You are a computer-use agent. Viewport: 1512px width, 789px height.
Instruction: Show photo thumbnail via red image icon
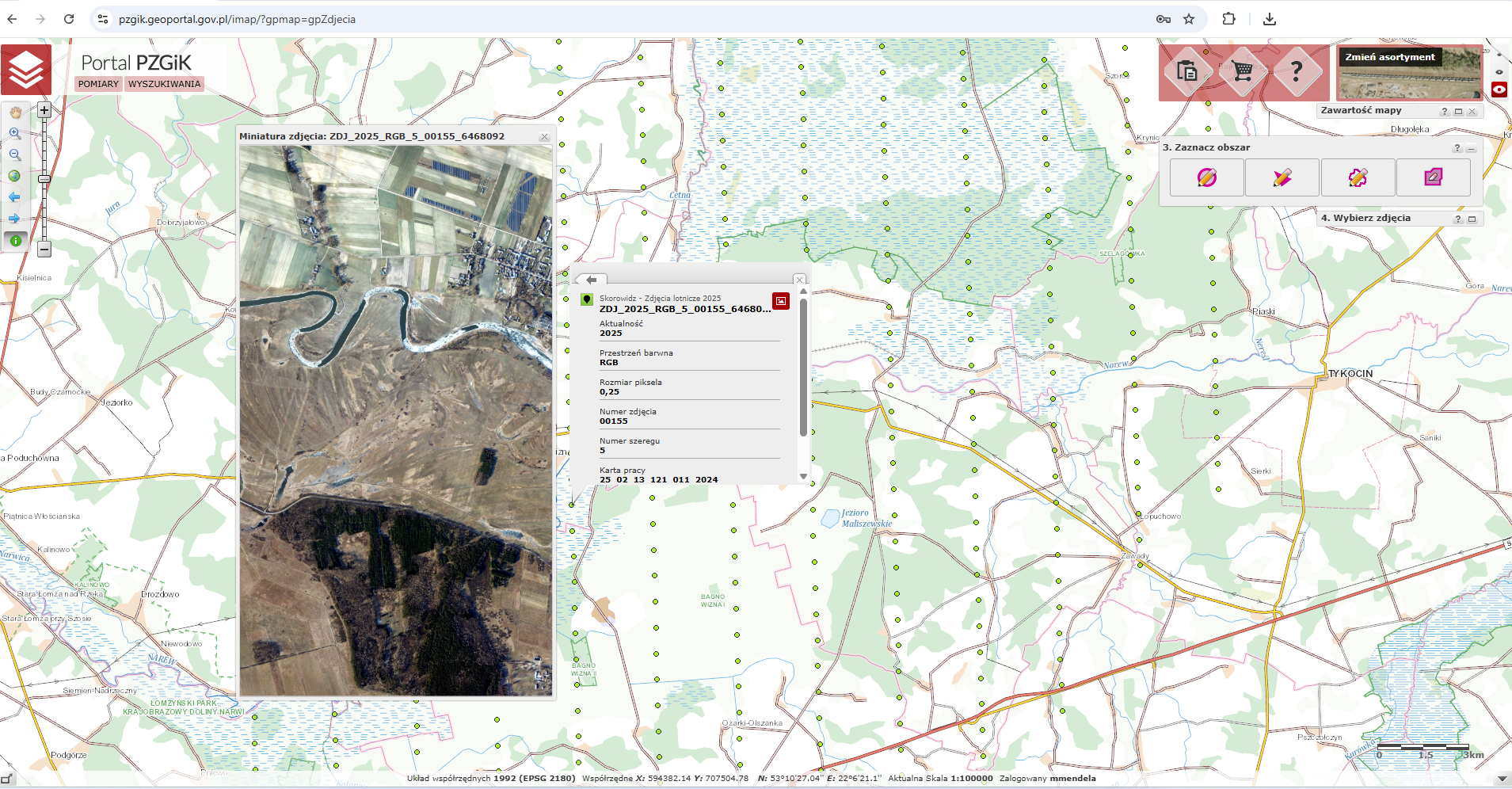pos(781,301)
